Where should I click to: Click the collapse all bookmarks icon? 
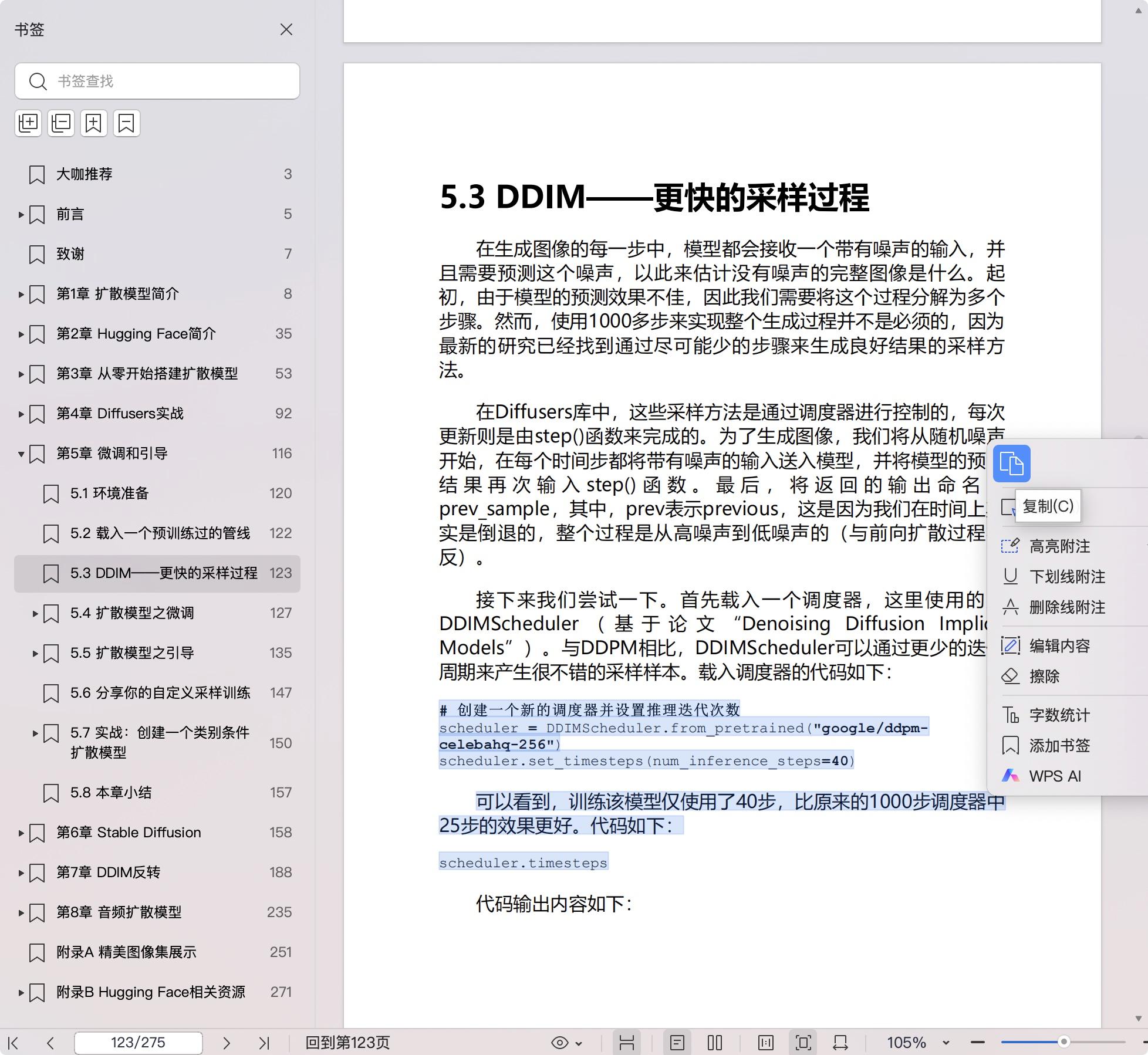coord(61,123)
